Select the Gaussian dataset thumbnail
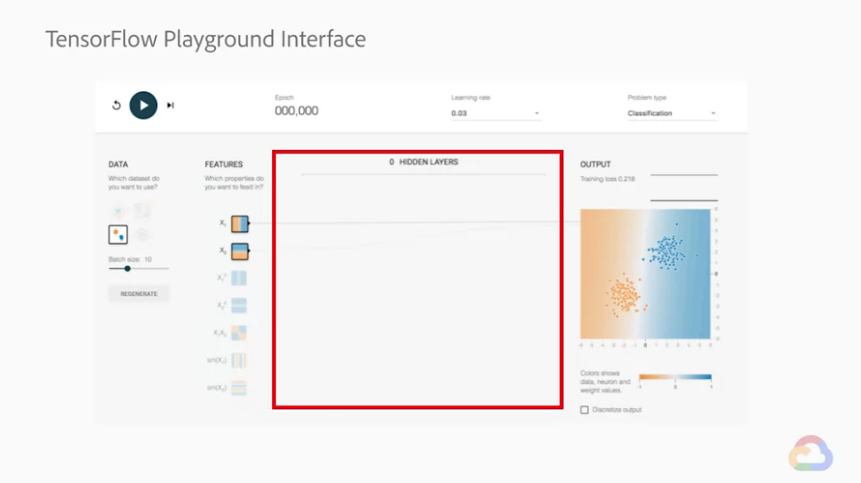861x483 pixels. (118, 235)
